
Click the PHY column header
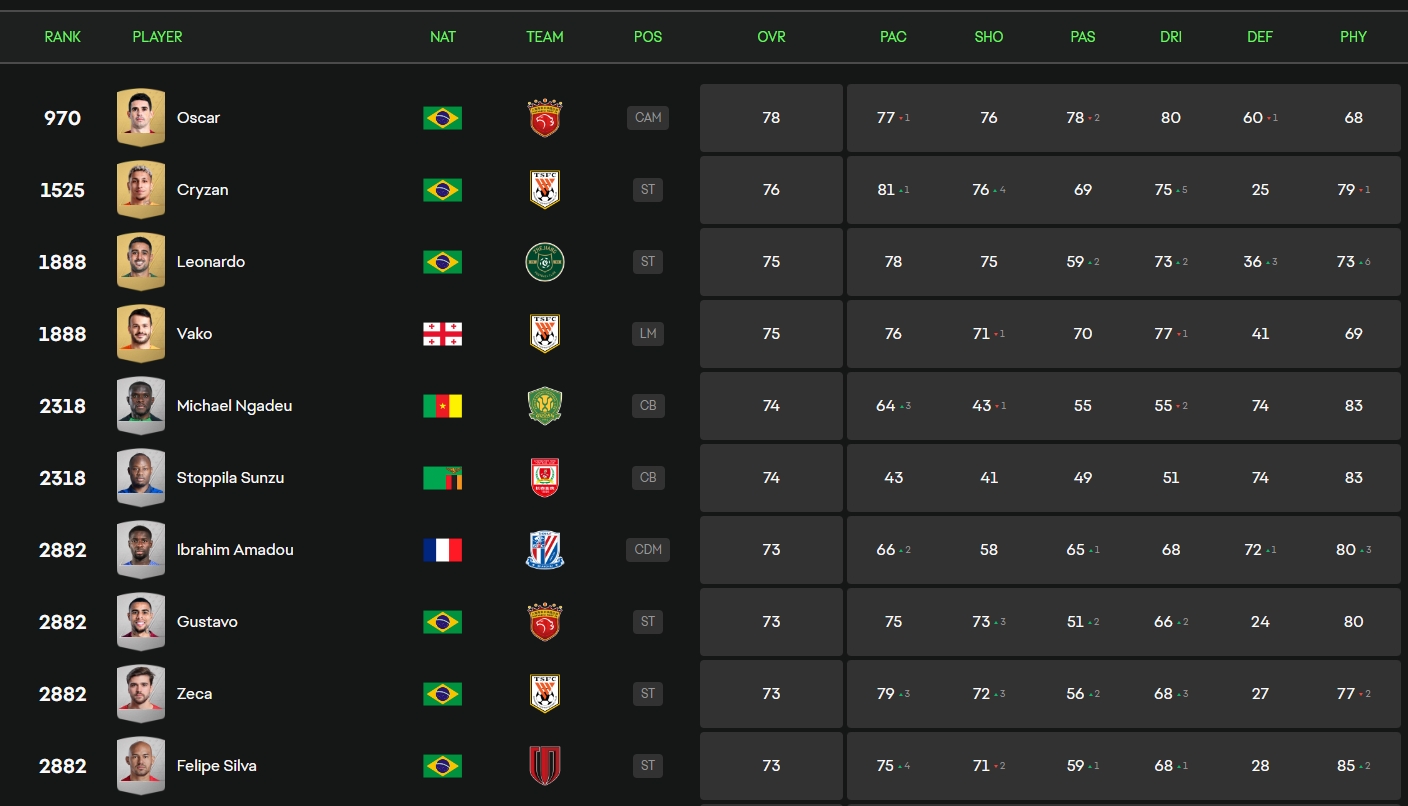tap(1353, 37)
